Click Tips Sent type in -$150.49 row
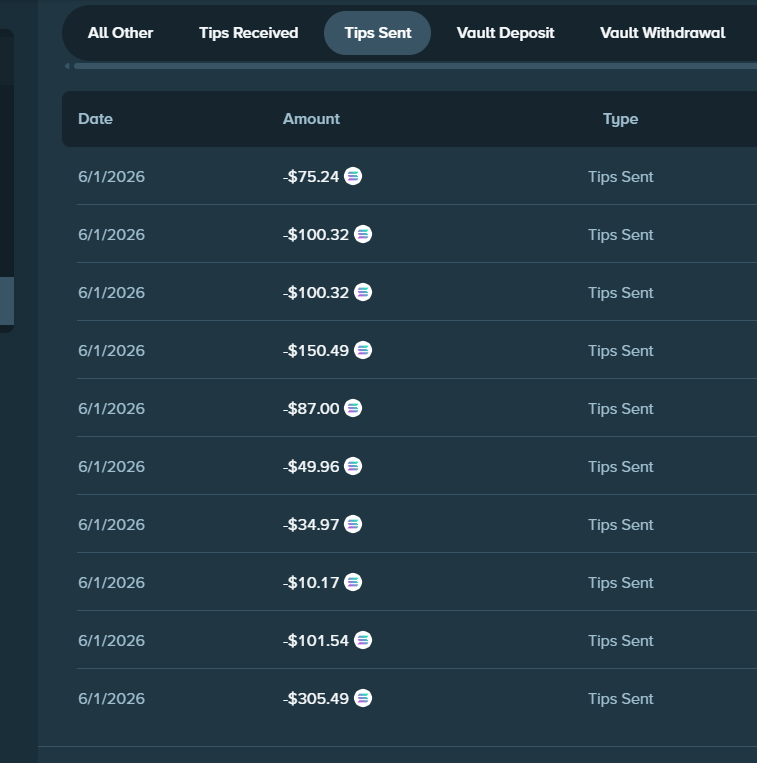This screenshot has height=763, width=757. tap(620, 351)
